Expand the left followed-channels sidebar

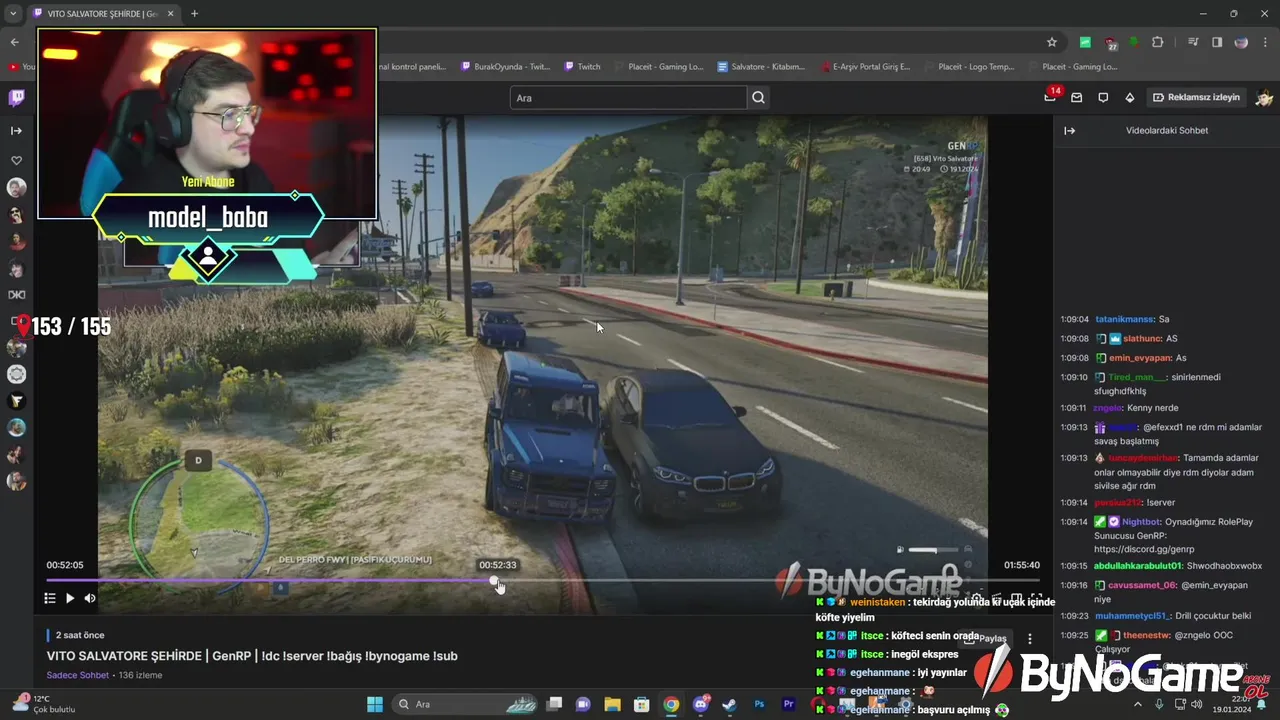tap(16, 131)
